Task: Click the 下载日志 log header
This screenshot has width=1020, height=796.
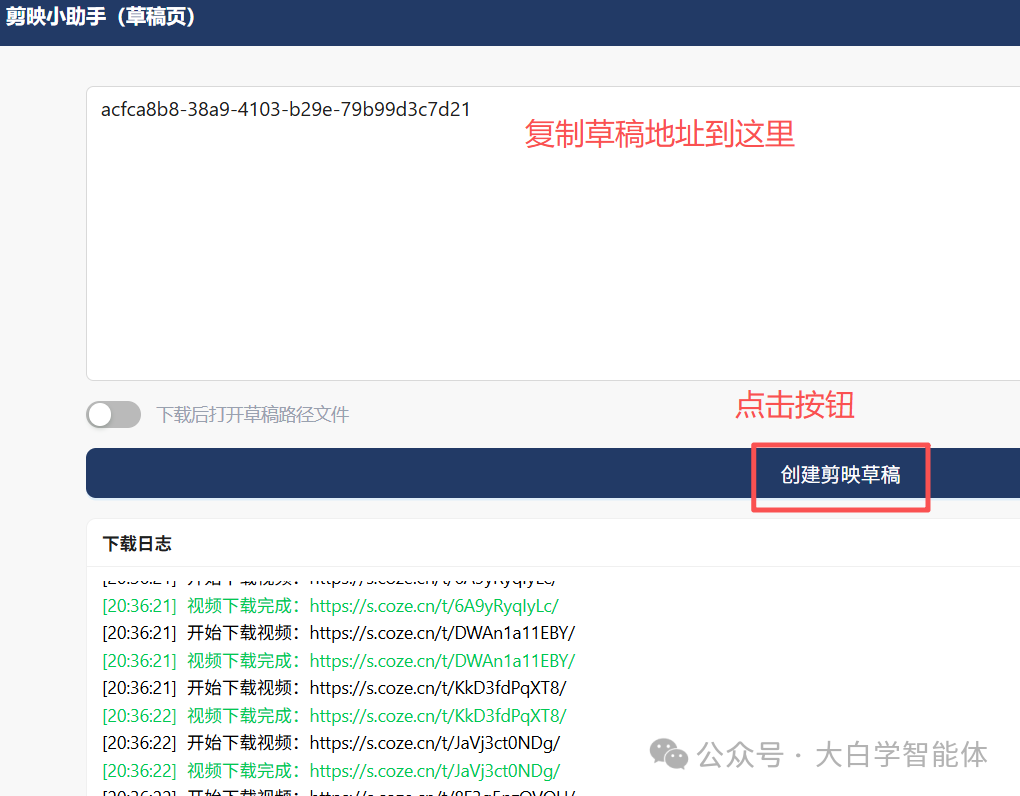Action: click(137, 544)
